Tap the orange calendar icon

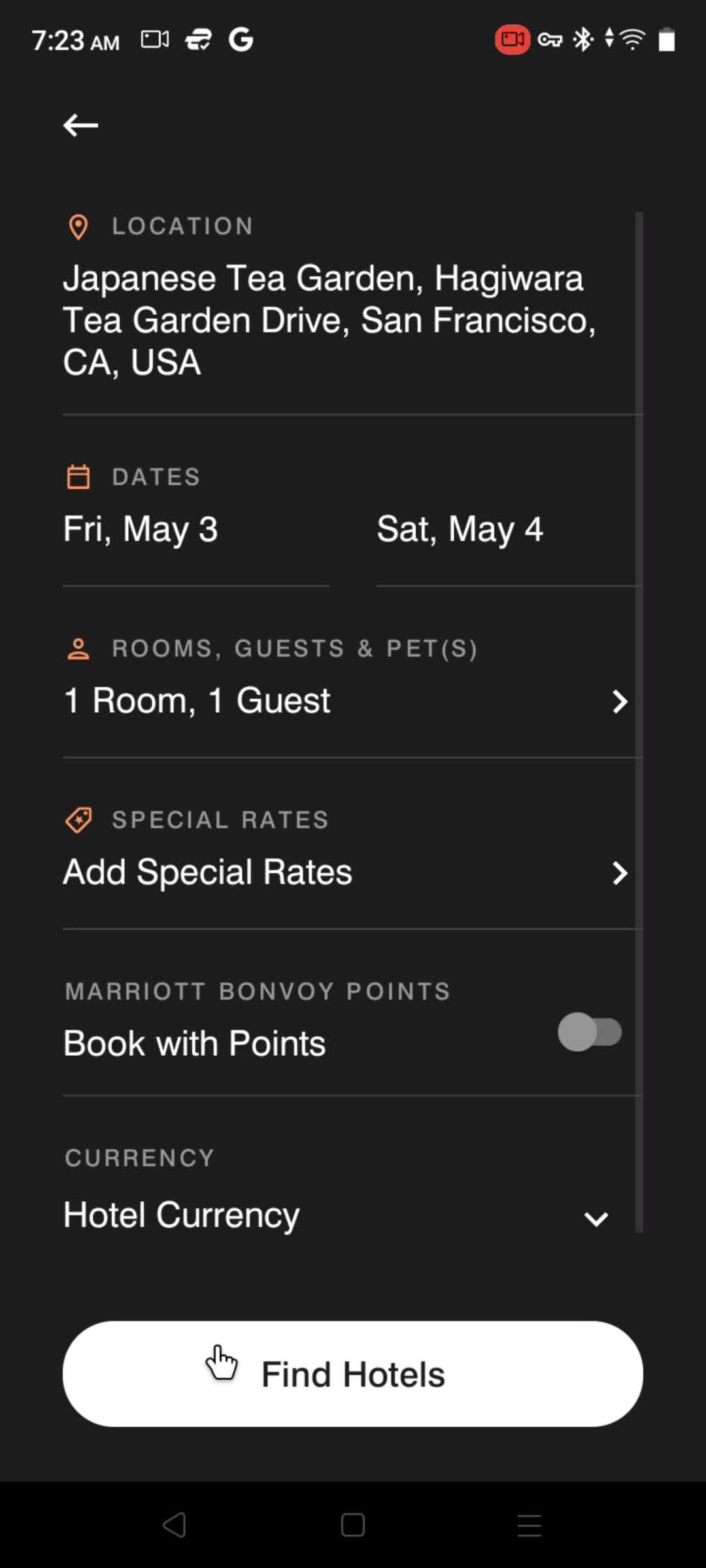tap(78, 477)
